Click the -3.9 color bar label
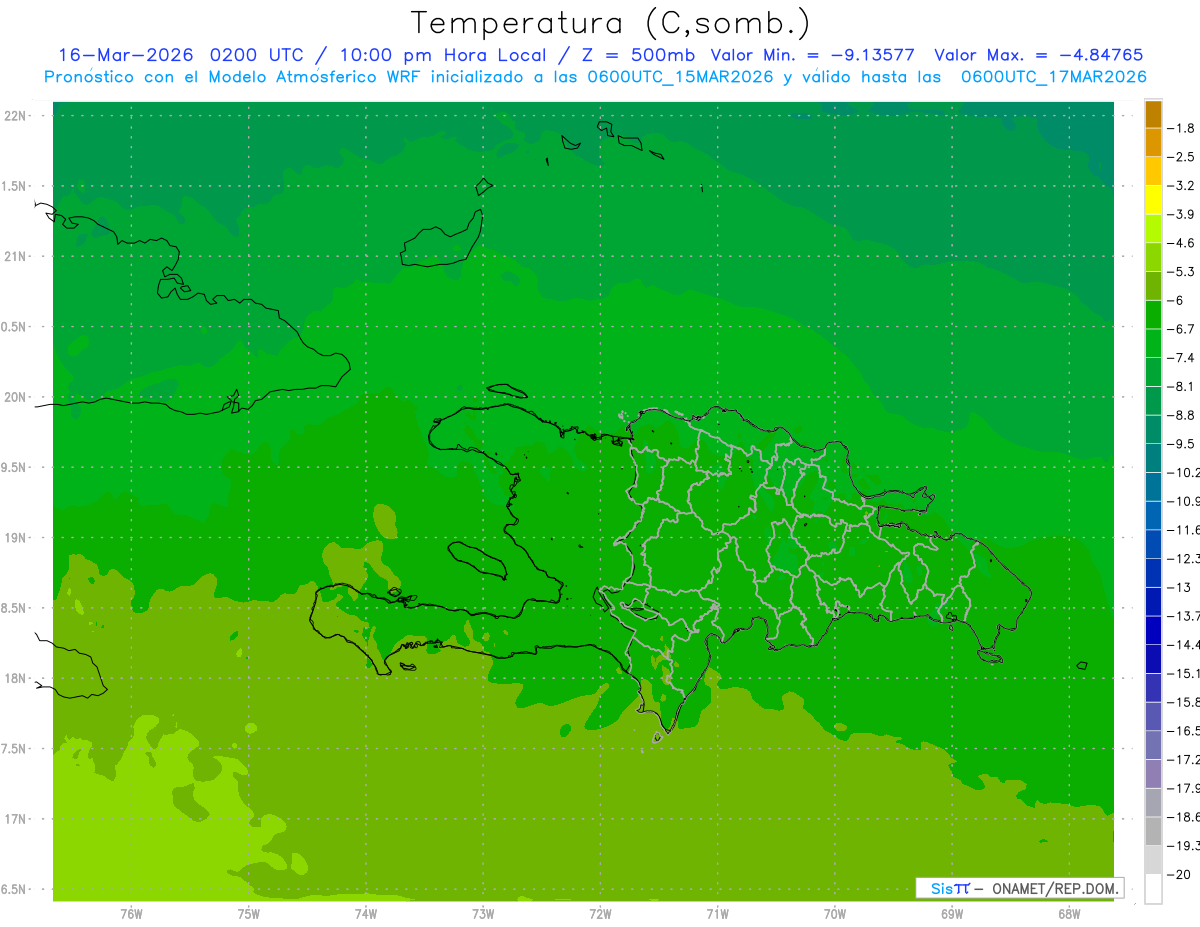1200x927 pixels. (x=1182, y=214)
